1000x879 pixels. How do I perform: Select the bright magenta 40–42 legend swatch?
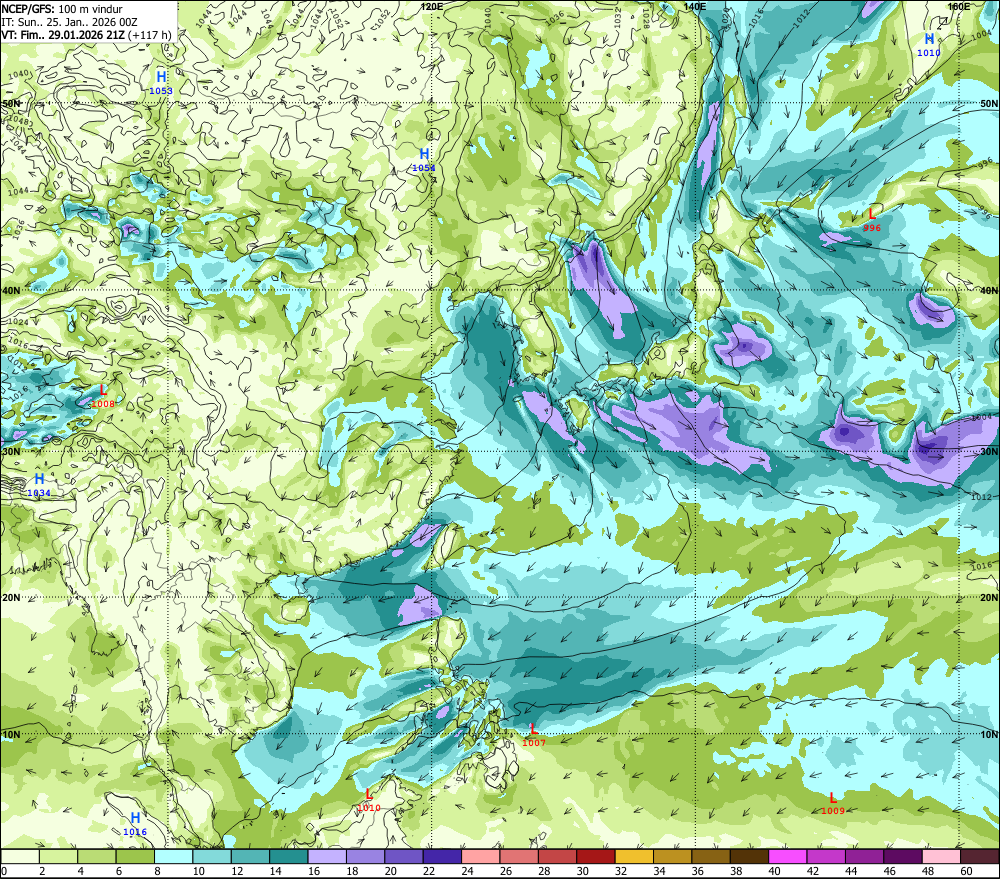pyautogui.click(x=788, y=857)
